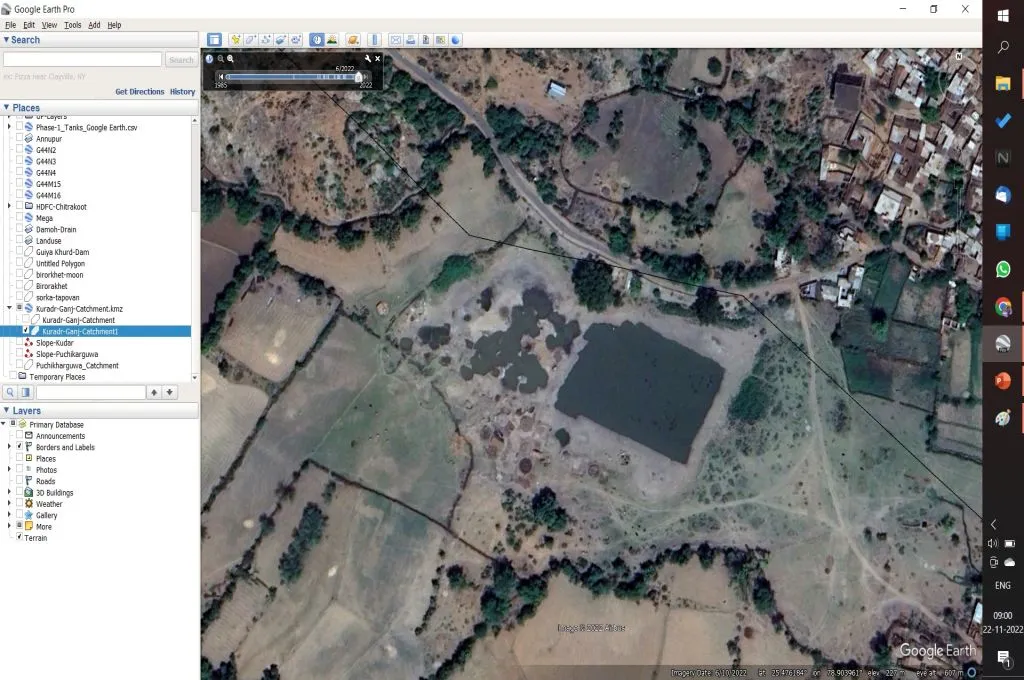Open the Add Image Overlay tool

[x=281, y=39]
